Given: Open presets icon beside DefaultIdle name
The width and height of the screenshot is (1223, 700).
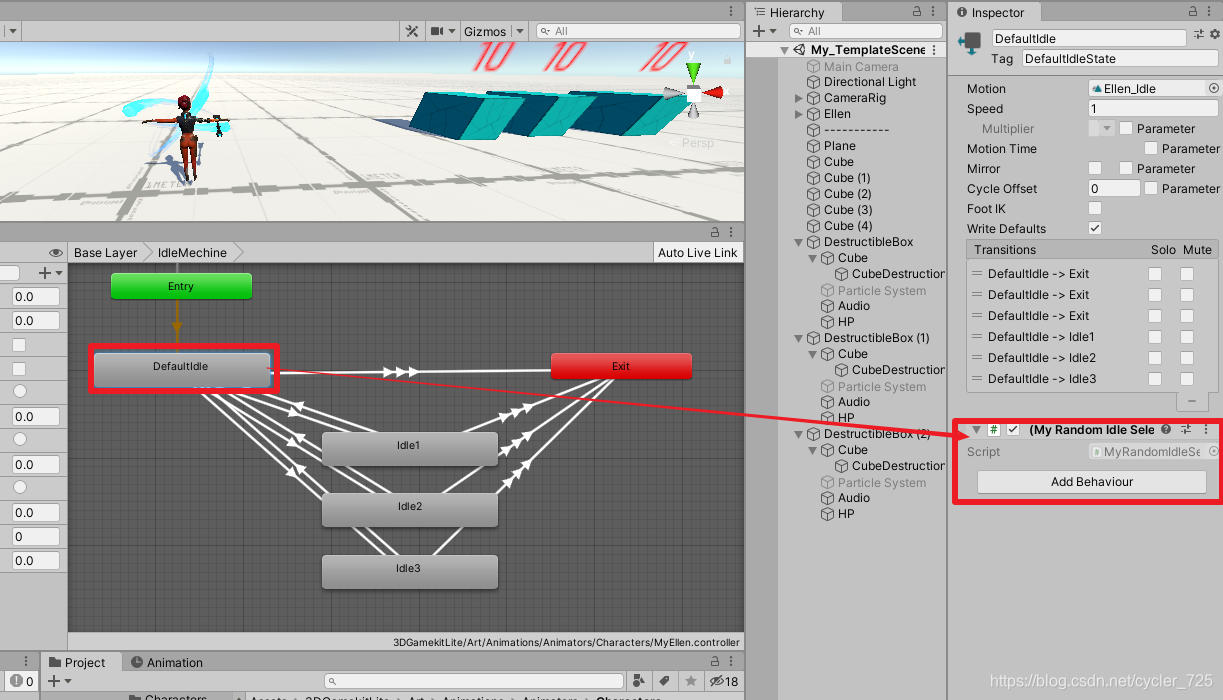Looking at the screenshot, I should coord(1199,36).
